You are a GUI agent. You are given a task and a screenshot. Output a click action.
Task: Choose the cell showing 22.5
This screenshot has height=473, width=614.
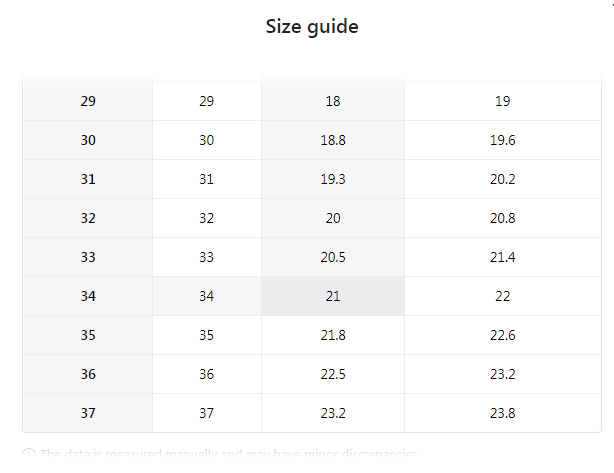(x=333, y=374)
